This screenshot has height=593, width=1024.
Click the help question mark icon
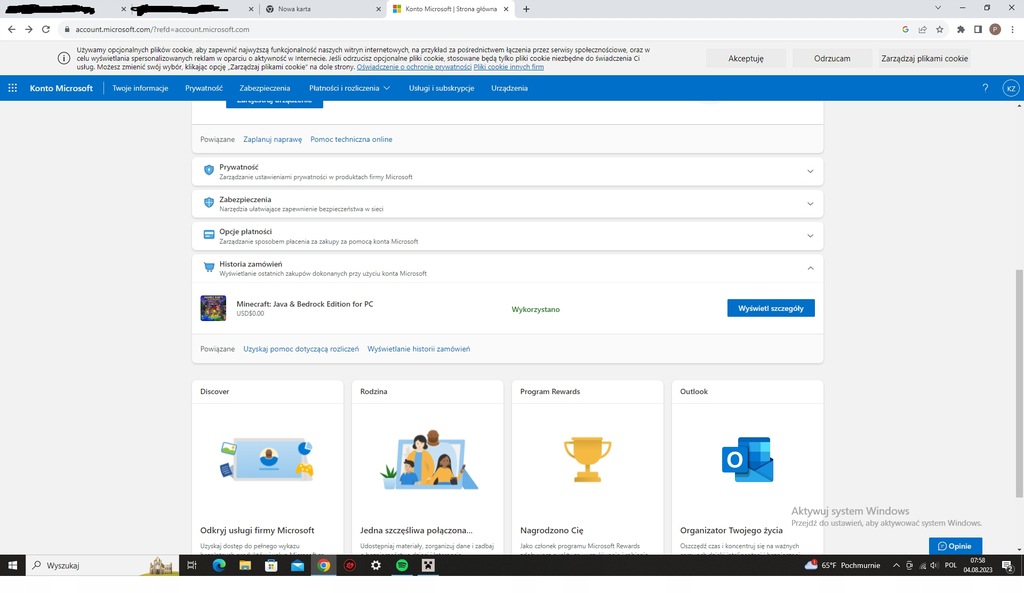point(985,88)
